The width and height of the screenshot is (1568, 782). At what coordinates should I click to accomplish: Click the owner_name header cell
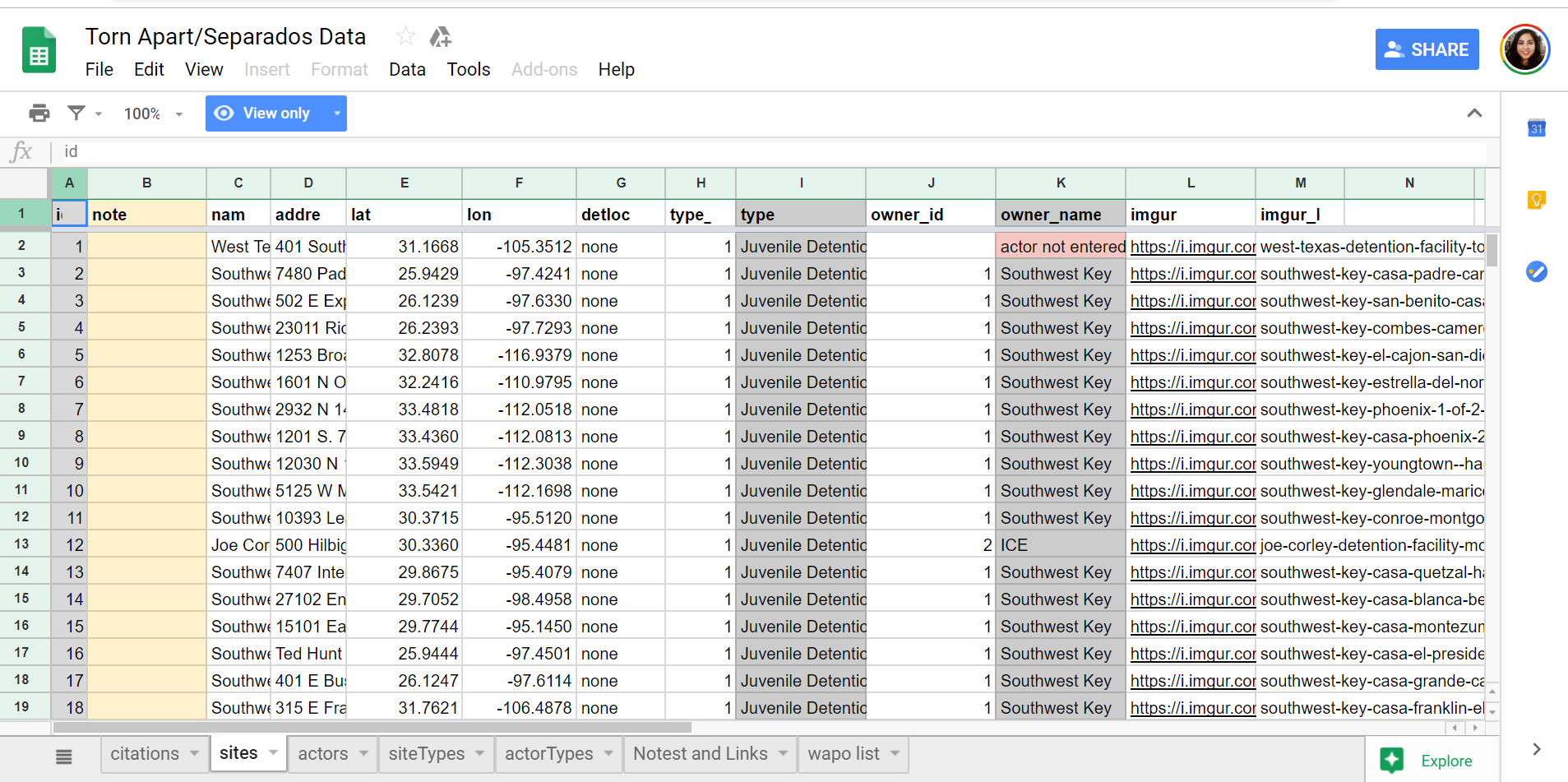point(1061,215)
